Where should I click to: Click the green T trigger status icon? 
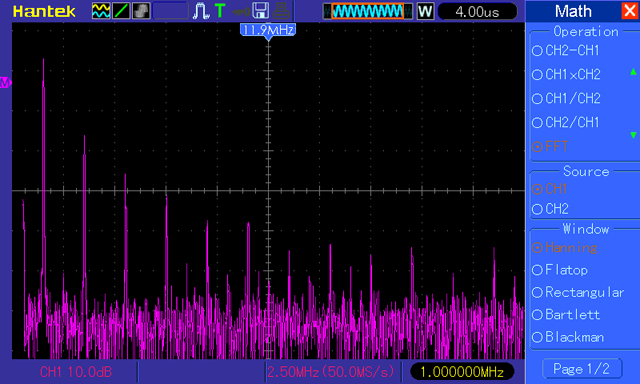(x=220, y=11)
